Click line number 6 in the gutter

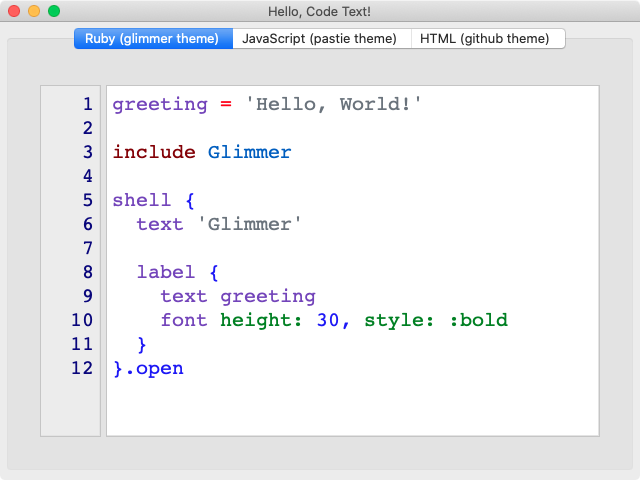pyautogui.click(x=88, y=224)
